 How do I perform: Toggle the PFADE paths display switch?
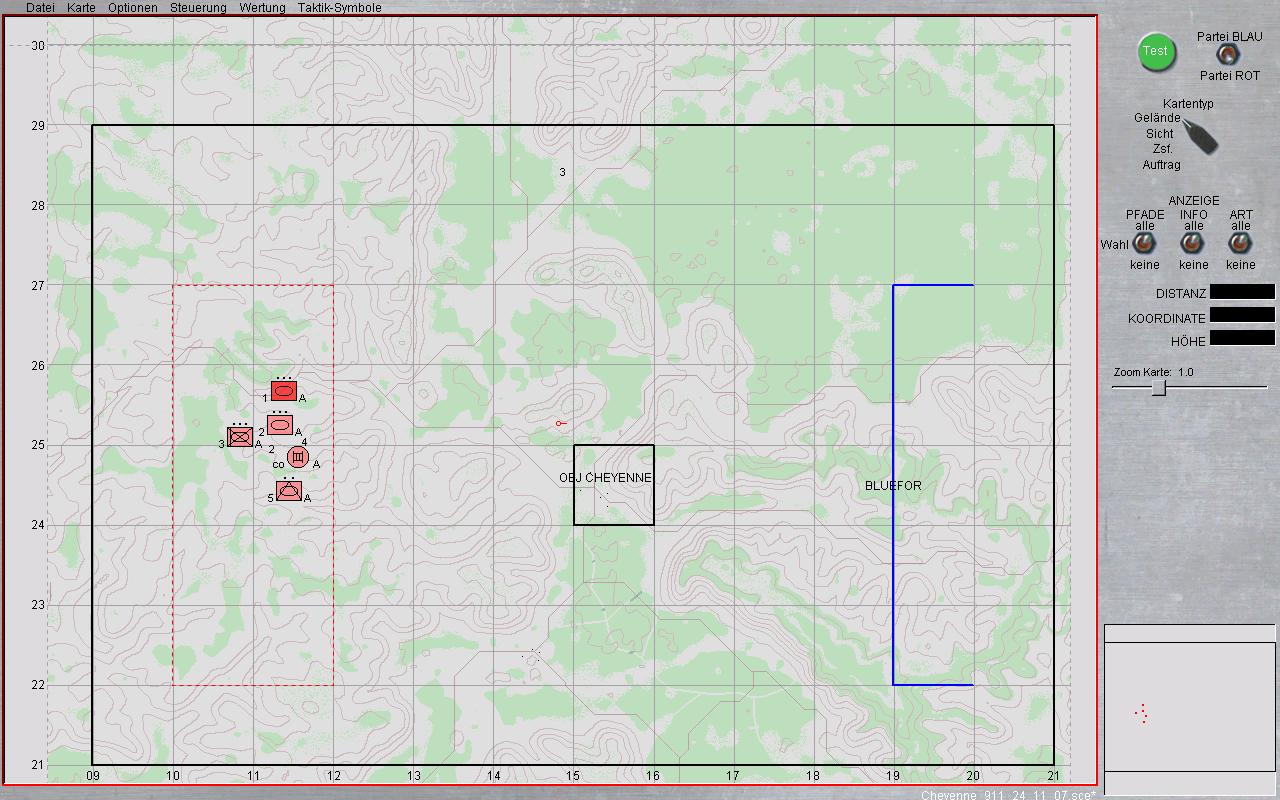point(1145,243)
